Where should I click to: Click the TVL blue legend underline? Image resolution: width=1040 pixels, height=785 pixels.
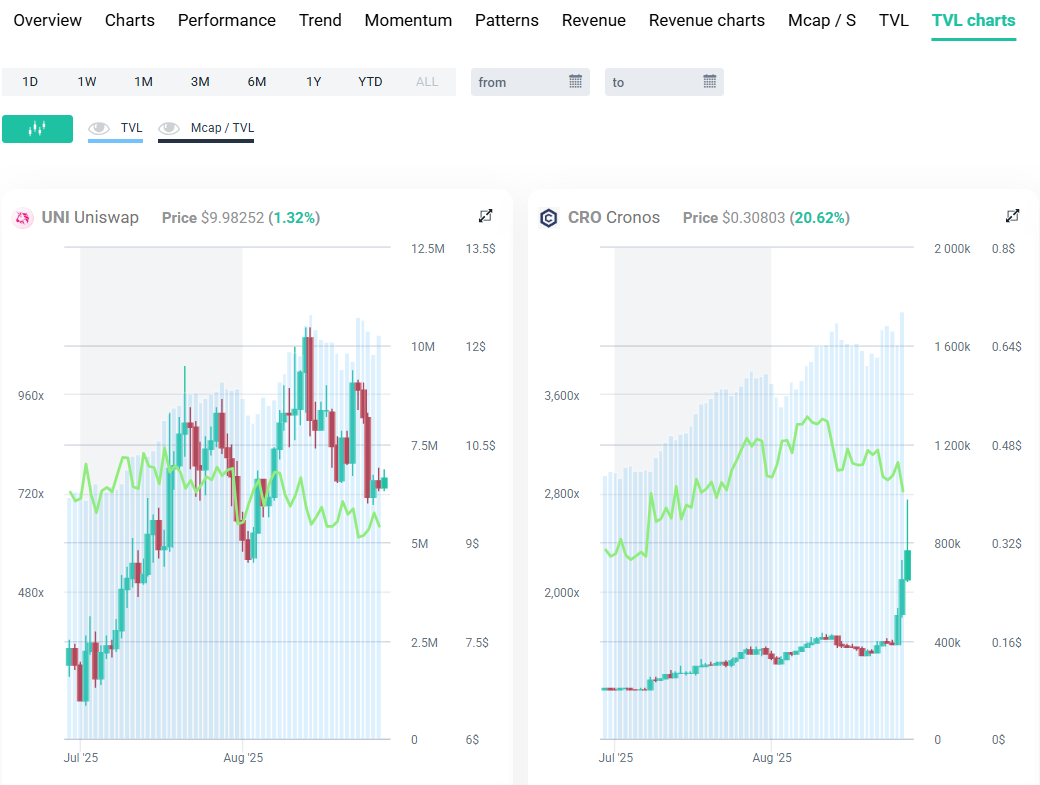pyautogui.click(x=115, y=141)
